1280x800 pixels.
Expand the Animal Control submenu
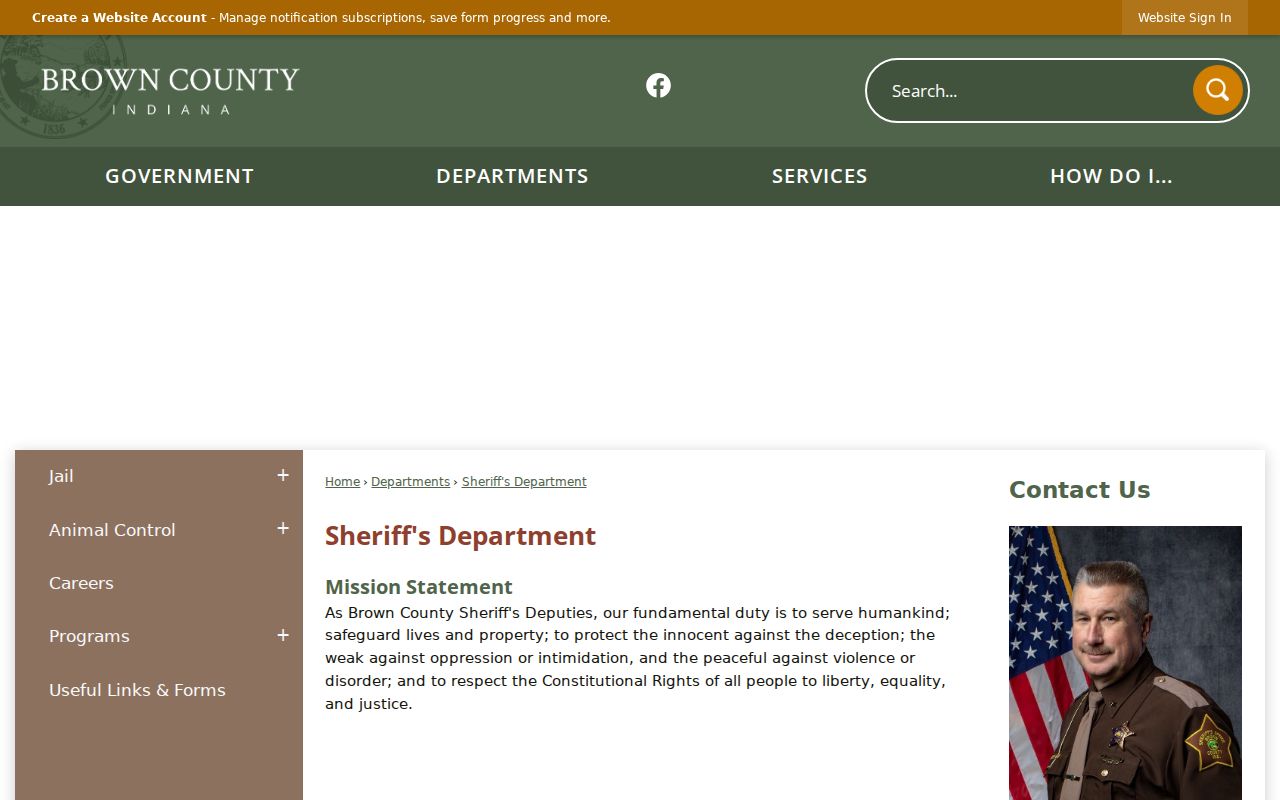pos(283,529)
